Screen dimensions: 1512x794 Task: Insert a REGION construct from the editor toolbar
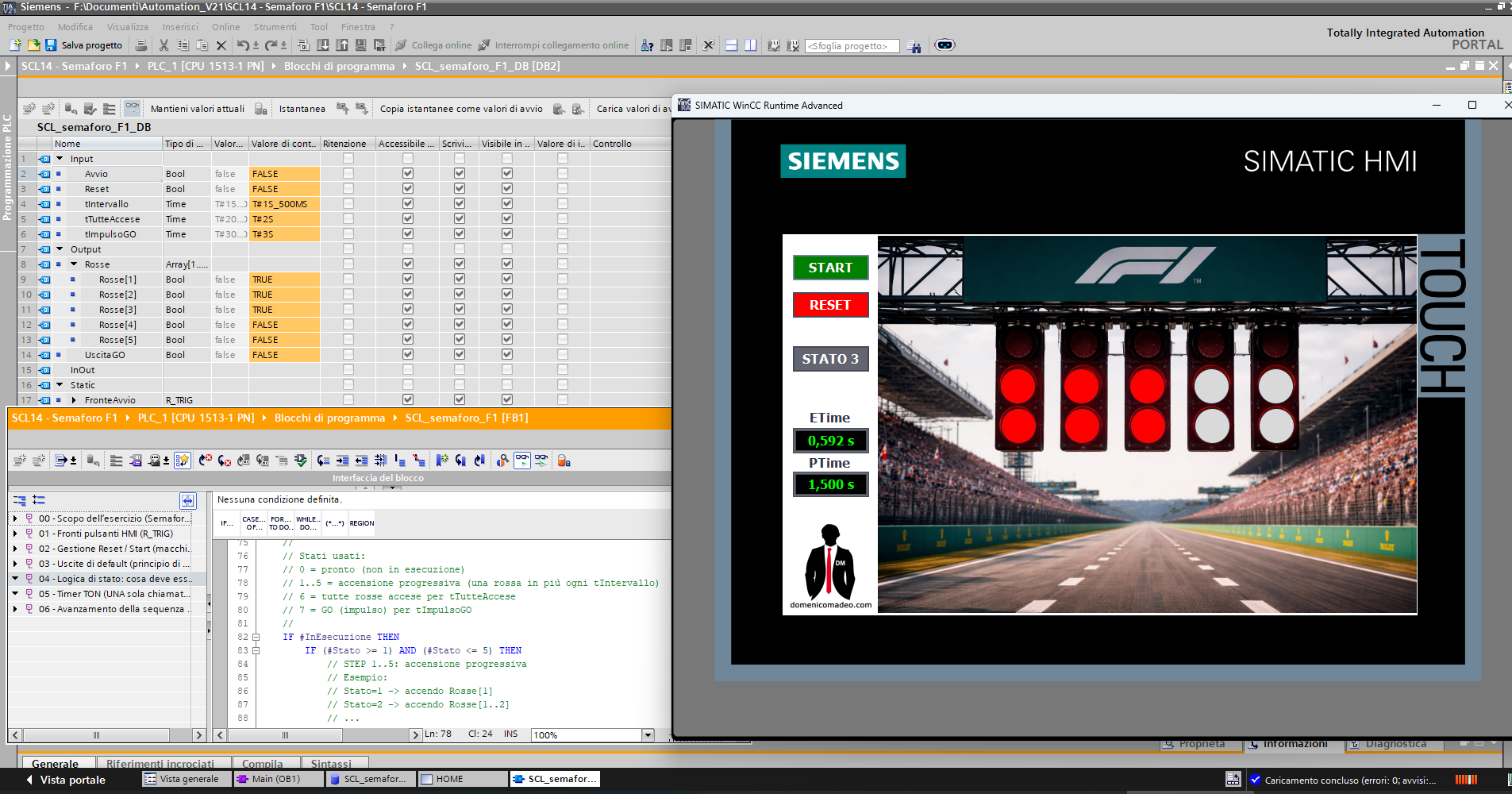tap(362, 523)
